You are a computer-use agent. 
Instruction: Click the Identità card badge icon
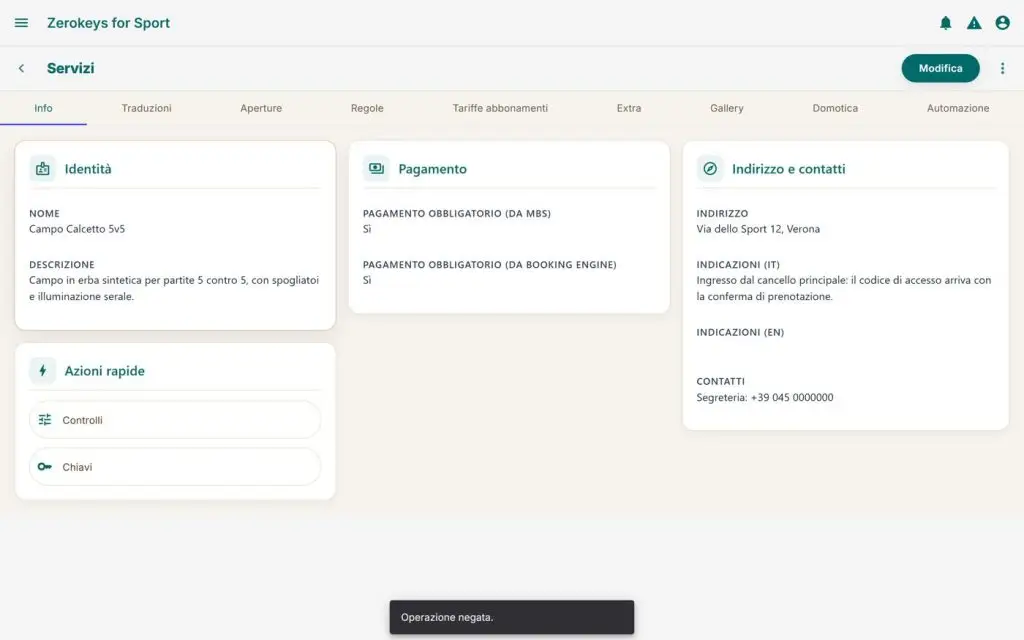pos(42,168)
